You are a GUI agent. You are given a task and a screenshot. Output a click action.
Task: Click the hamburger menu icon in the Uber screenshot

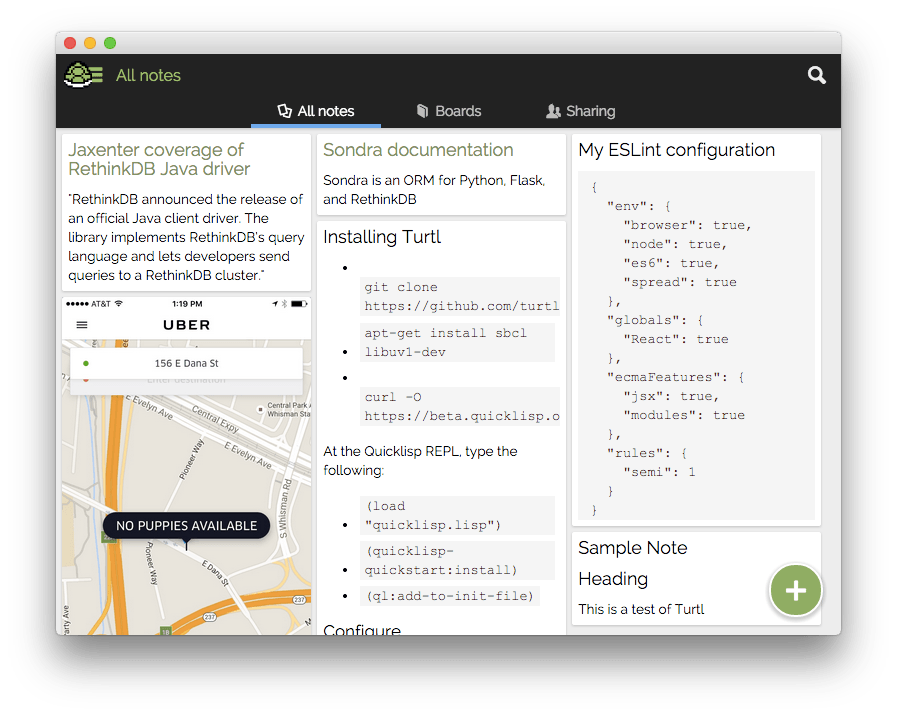pyautogui.click(x=82, y=325)
